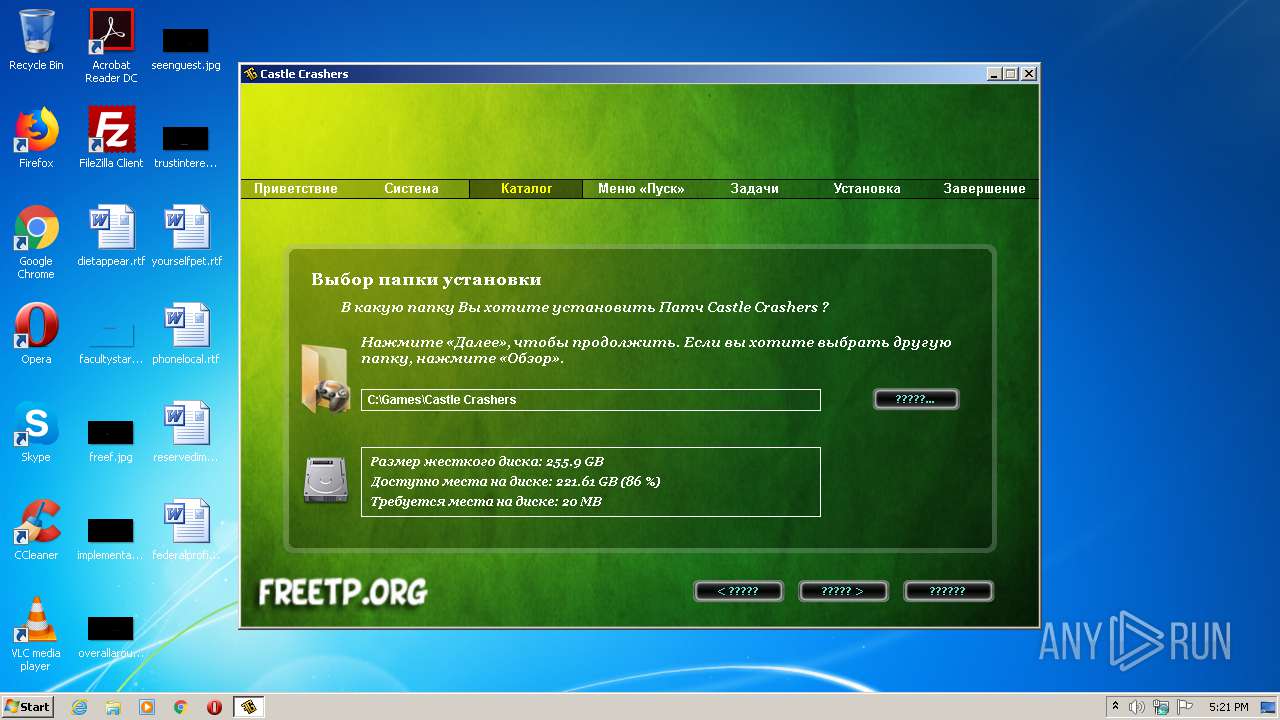Select facultystar... desktop file

111,340
